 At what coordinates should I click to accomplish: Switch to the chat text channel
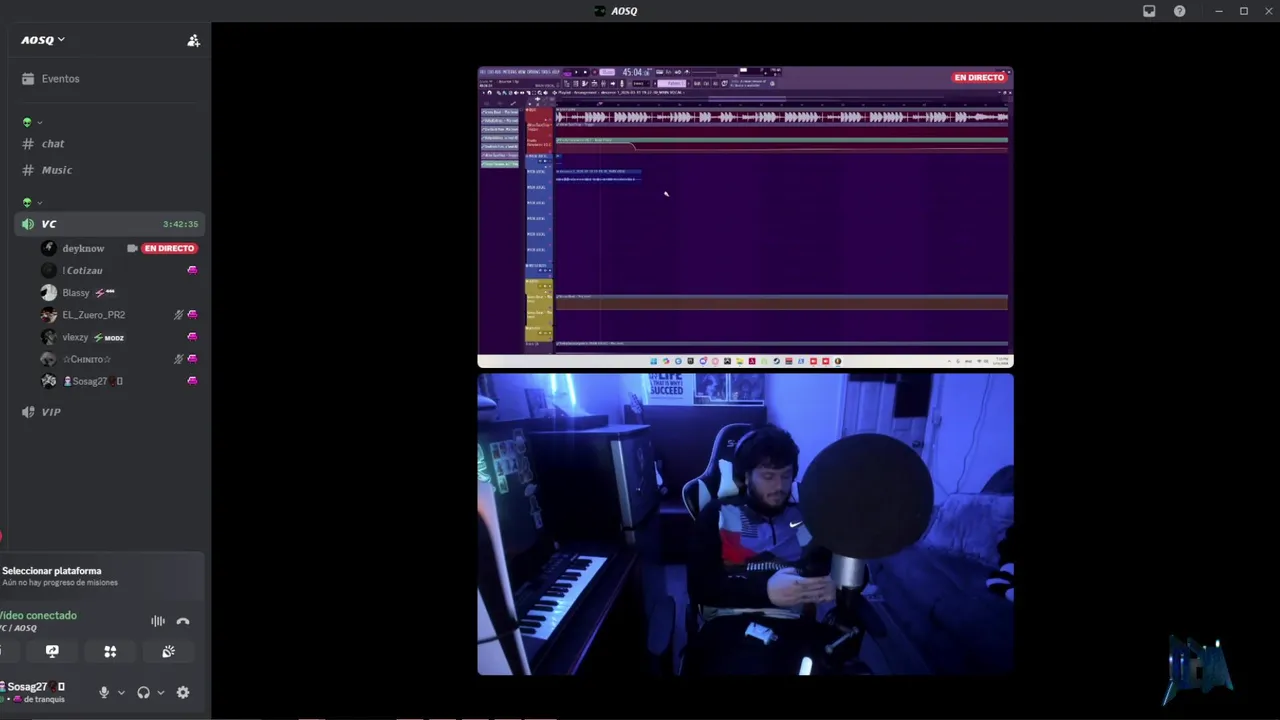[108, 144]
